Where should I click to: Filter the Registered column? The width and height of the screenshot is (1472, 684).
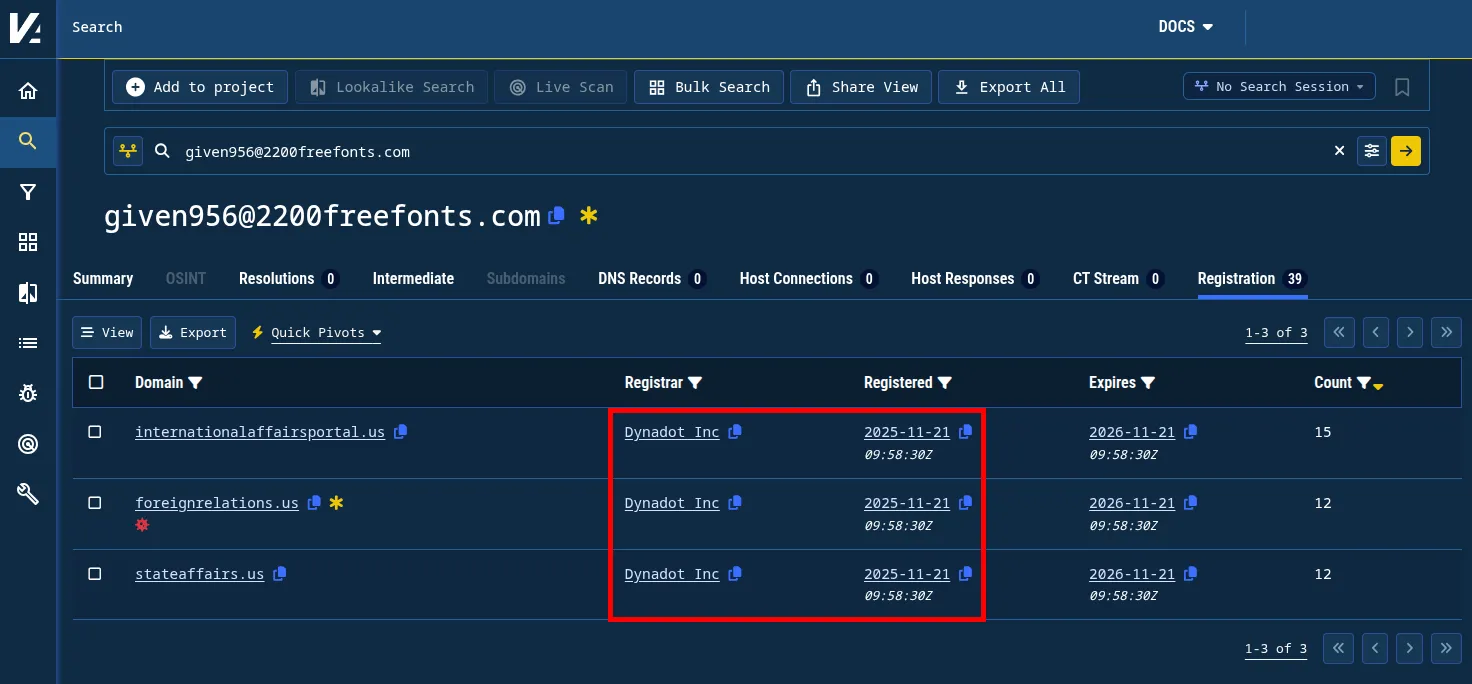[945, 383]
